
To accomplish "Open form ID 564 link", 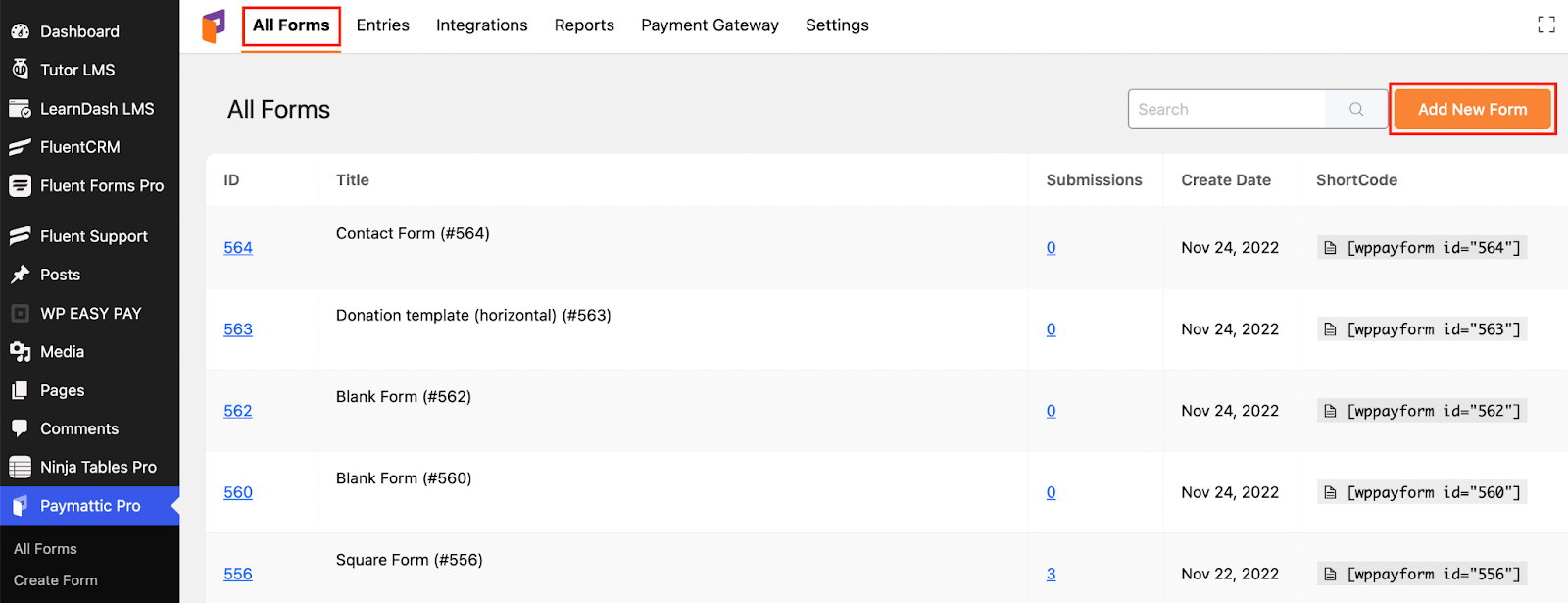I will 238,248.
